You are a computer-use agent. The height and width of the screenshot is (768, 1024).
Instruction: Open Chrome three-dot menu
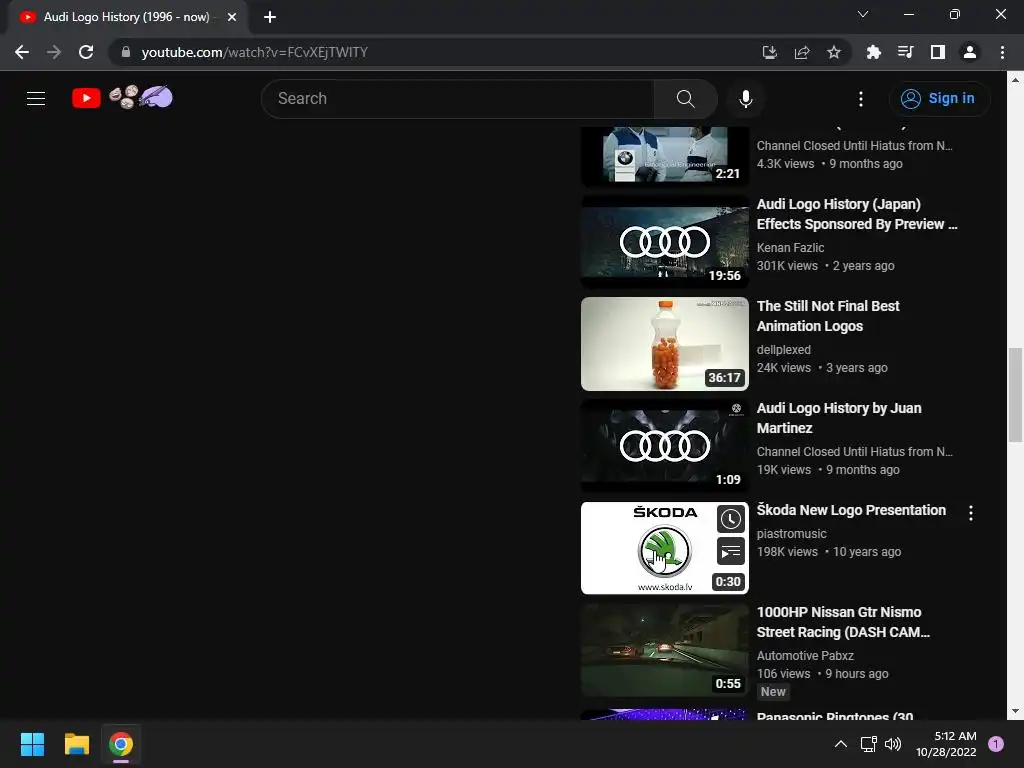tap(1002, 52)
